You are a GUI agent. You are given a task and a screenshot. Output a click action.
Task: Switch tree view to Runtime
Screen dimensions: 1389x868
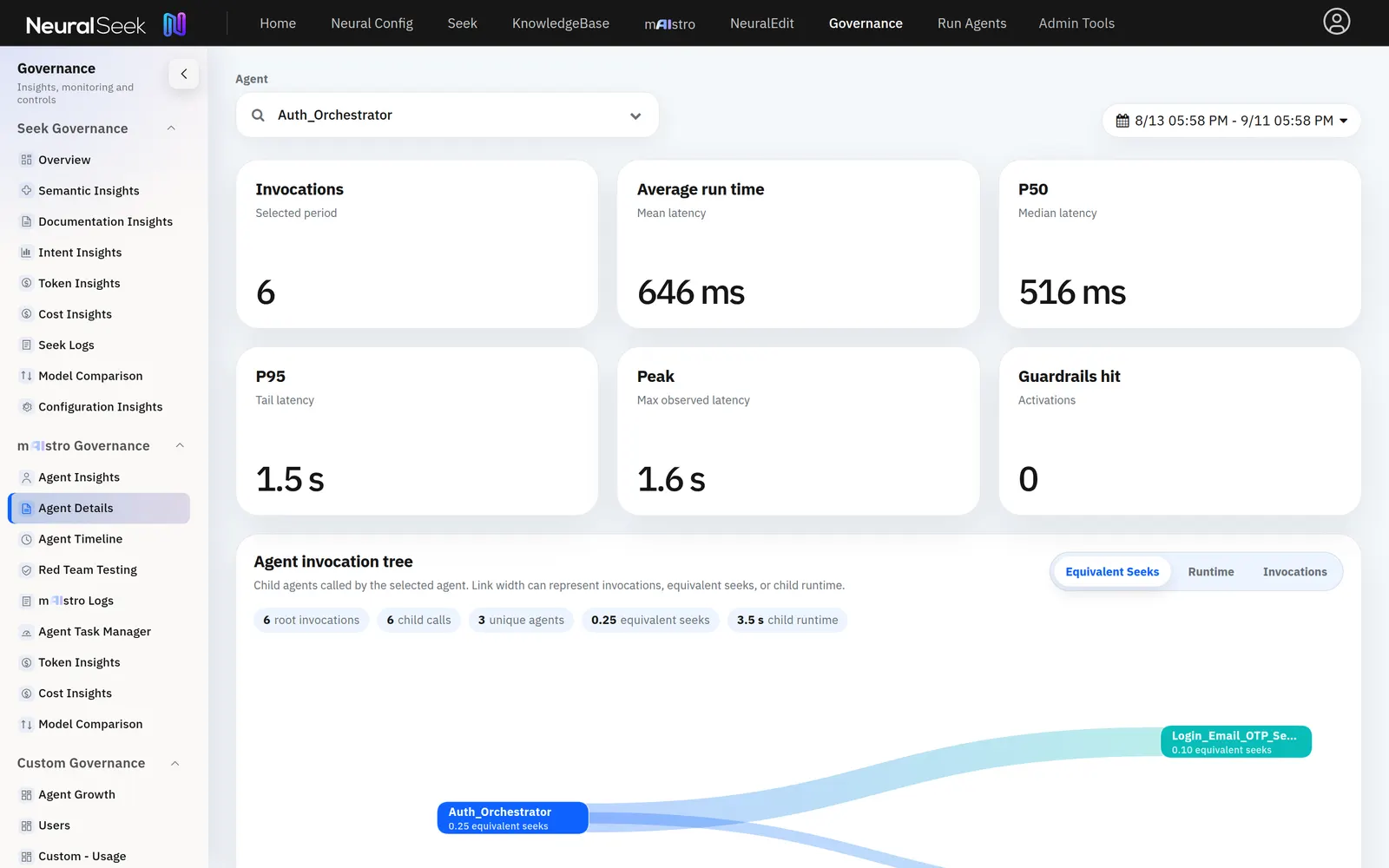1211,572
